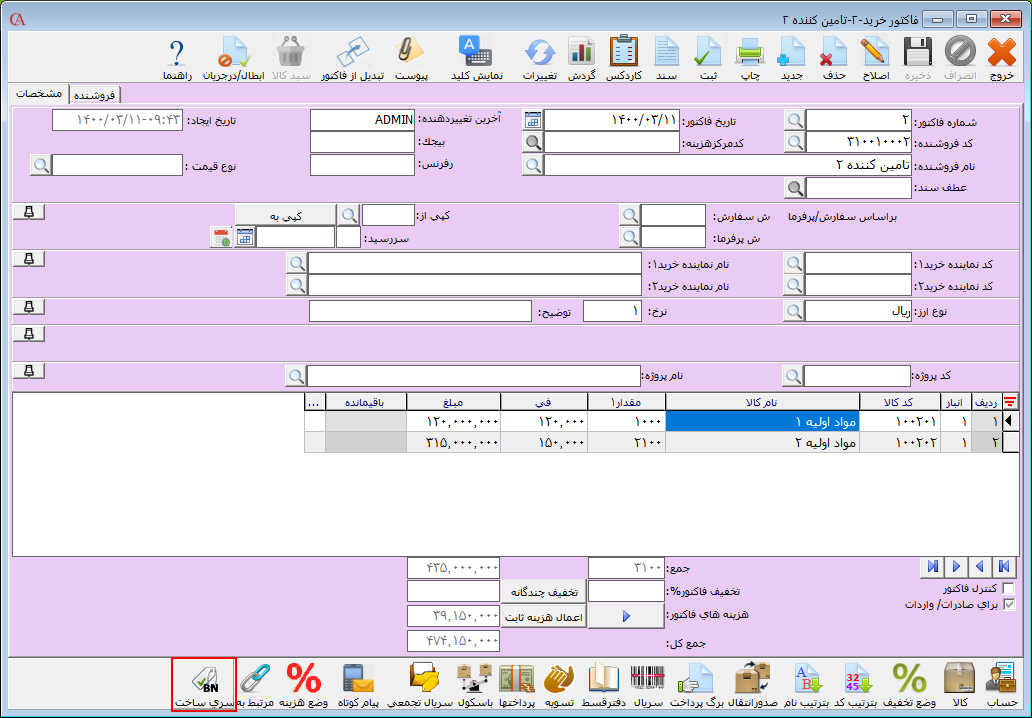
Task: Toggle the برای صادرات/ واردات checkbox
Action: pos(1008,605)
